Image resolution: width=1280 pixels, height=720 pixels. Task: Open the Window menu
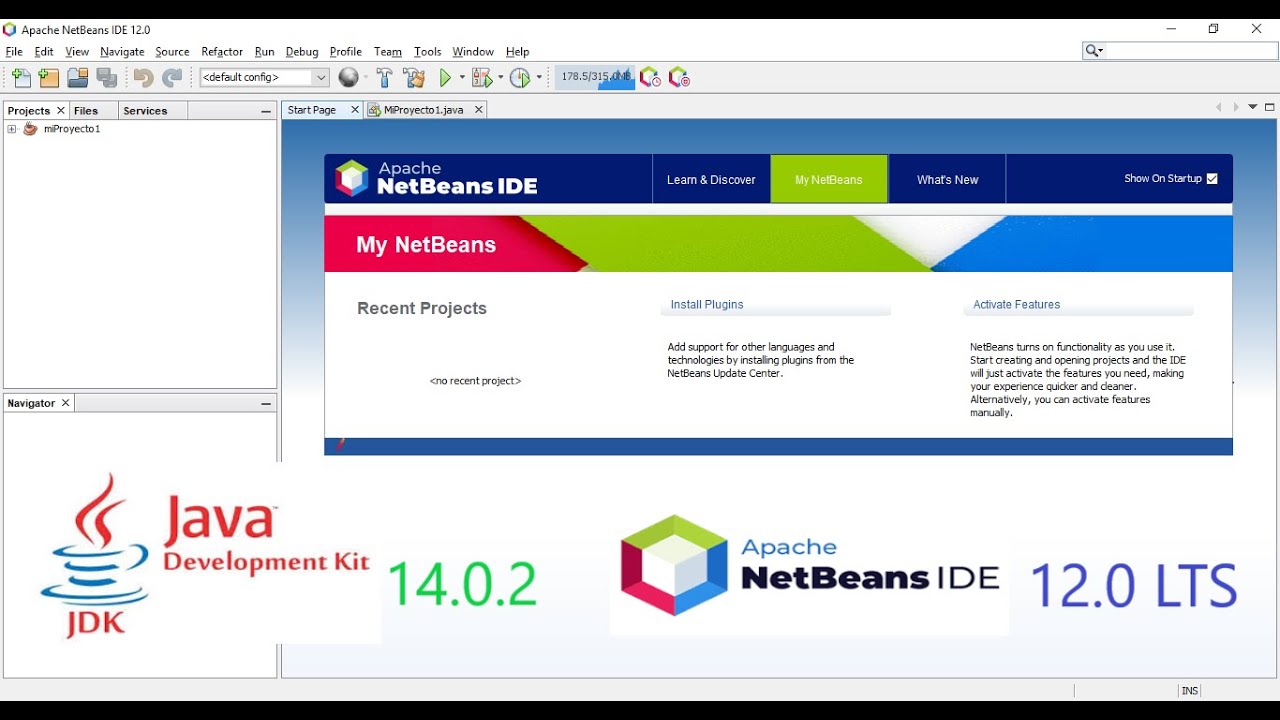473,52
